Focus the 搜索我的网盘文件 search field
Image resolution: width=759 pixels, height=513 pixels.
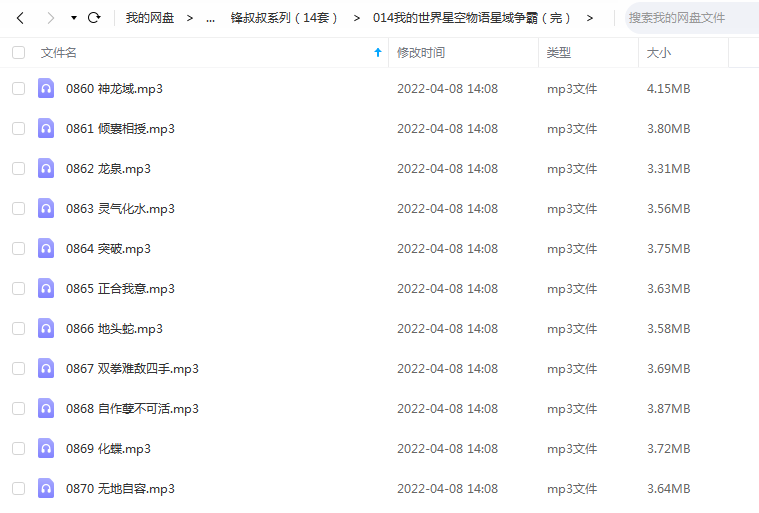692,18
